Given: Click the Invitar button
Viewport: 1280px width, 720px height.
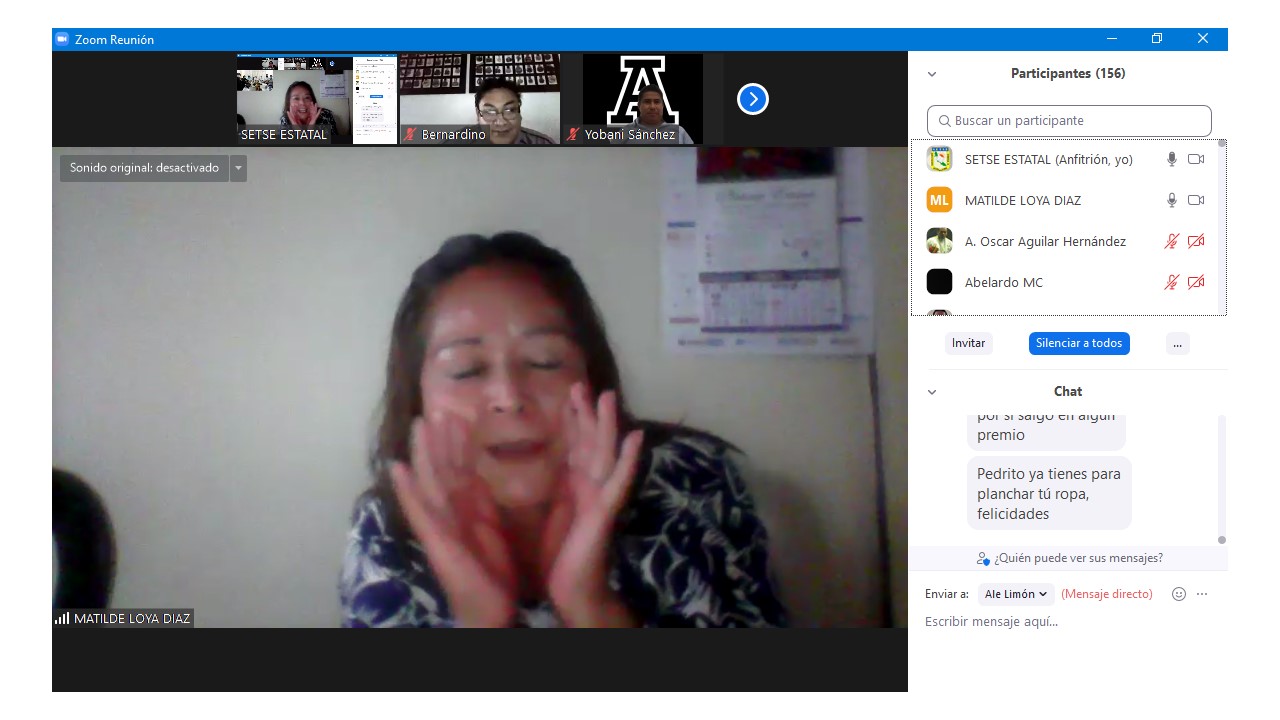Looking at the screenshot, I should 968,343.
